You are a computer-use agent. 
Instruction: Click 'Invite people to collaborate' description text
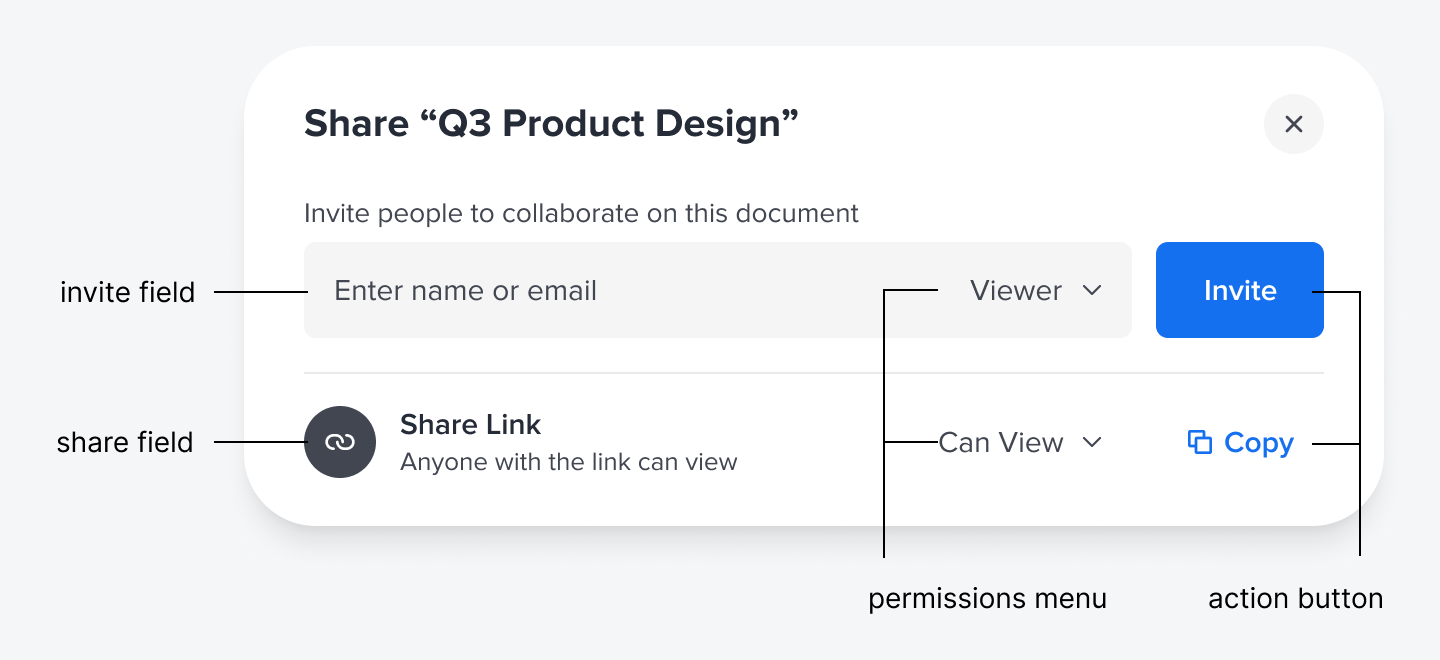581,213
